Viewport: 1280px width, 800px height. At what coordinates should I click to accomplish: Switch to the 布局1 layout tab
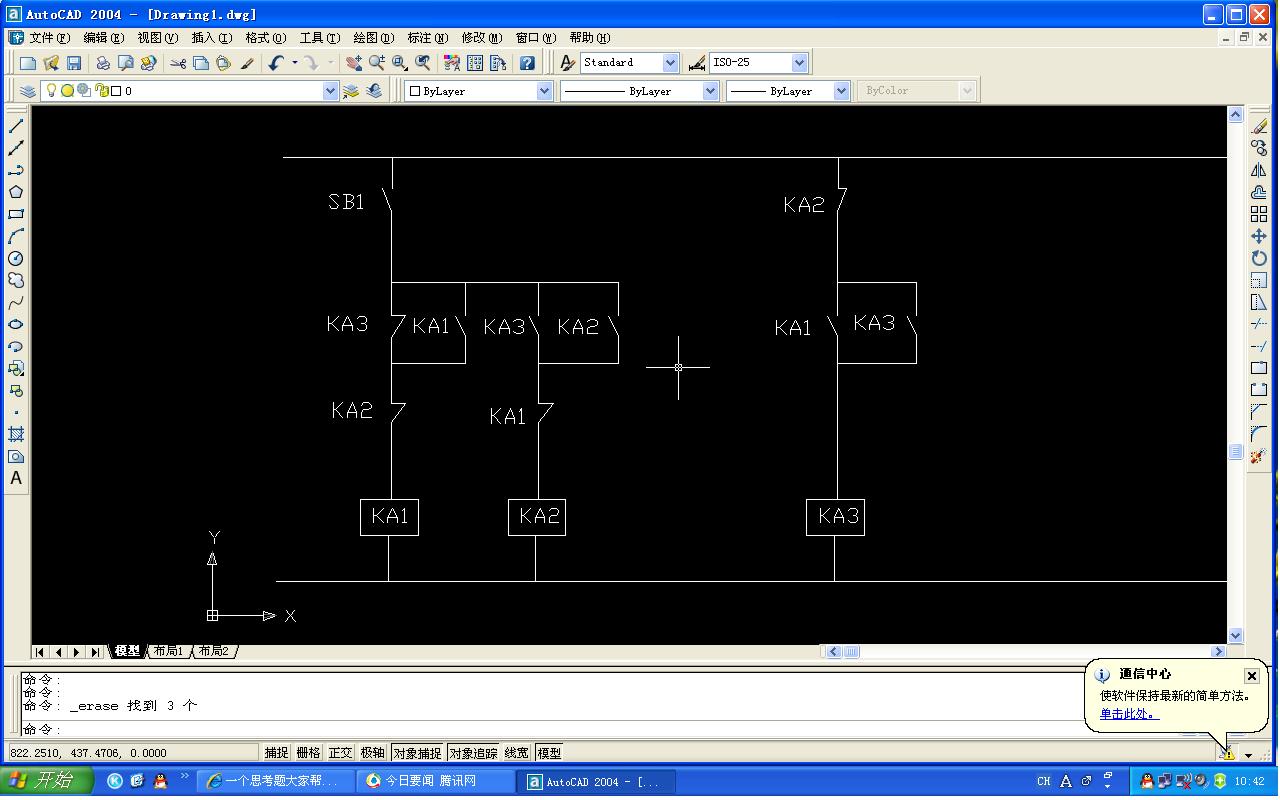(168, 651)
